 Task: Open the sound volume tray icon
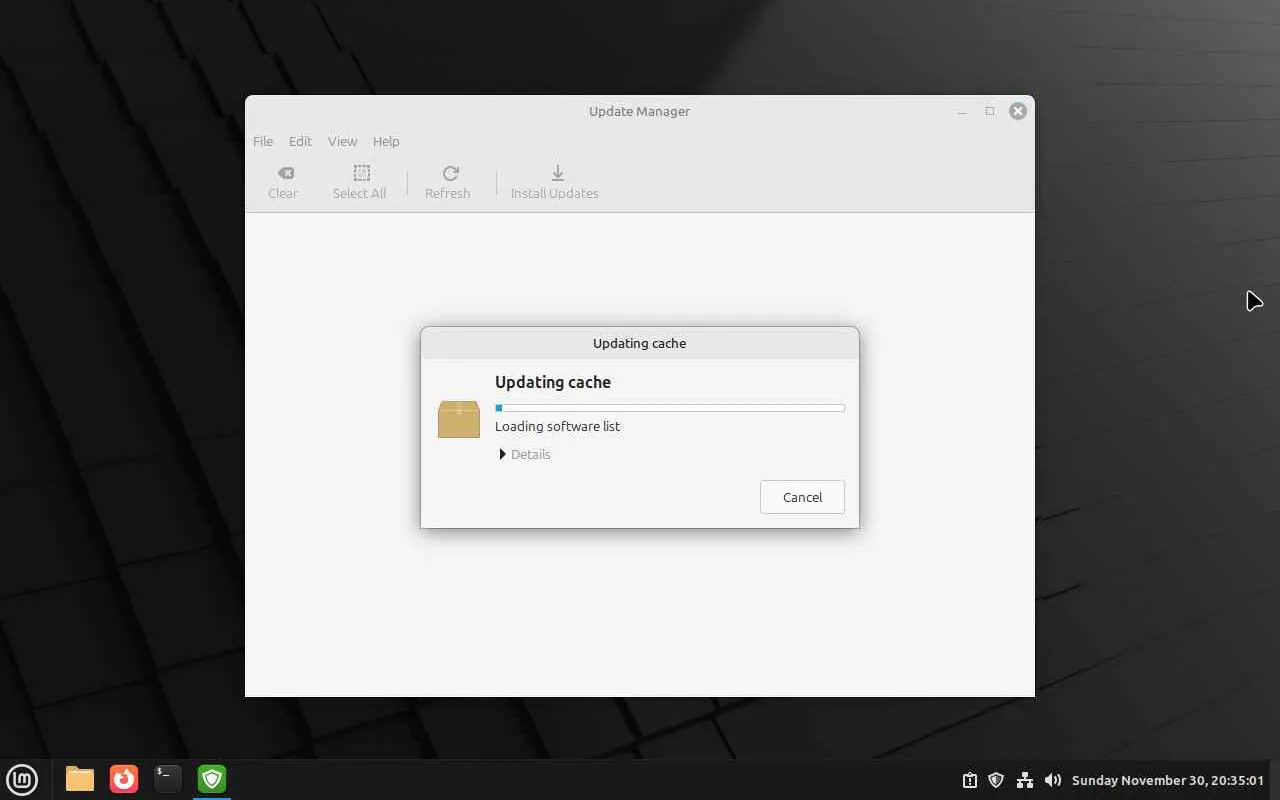click(1053, 780)
